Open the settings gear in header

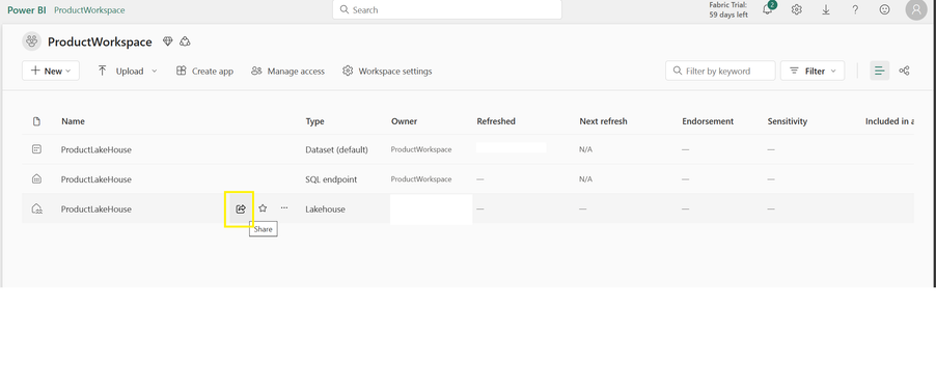pos(796,10)
